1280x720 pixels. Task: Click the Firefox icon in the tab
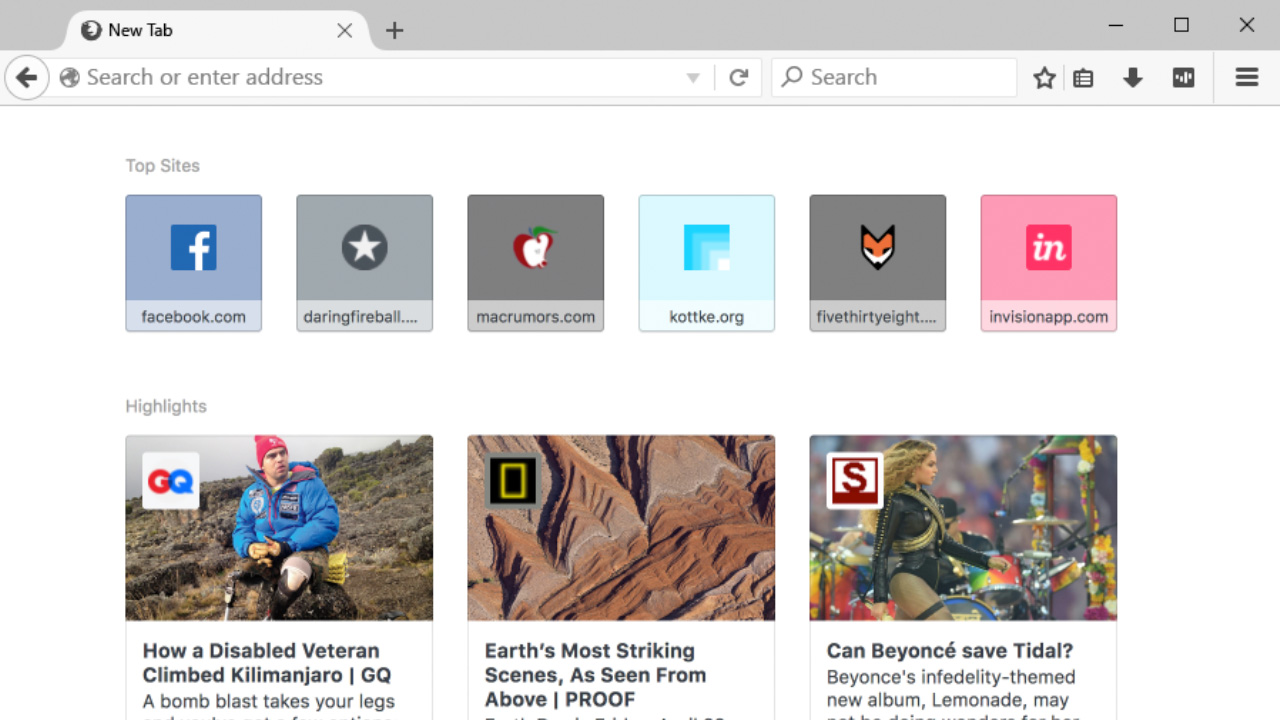(x=91, y=30)
